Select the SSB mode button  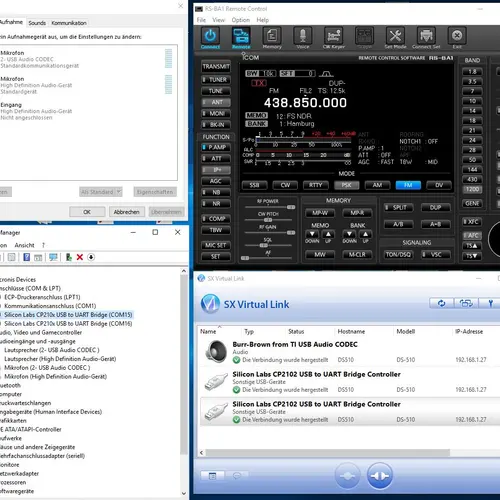(x=255, y=185)
